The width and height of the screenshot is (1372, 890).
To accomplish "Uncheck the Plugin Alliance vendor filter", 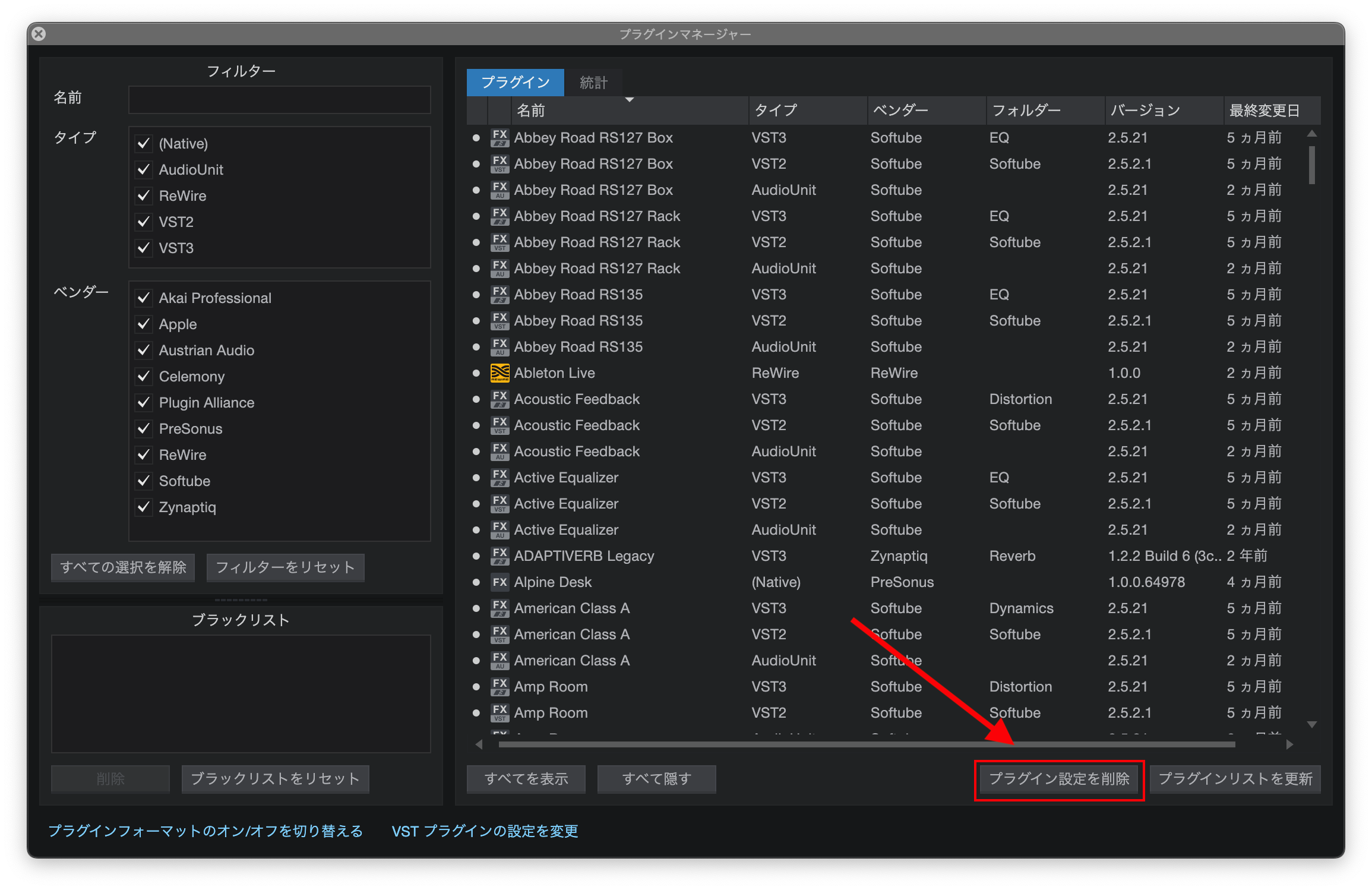I will pos(143,403).
